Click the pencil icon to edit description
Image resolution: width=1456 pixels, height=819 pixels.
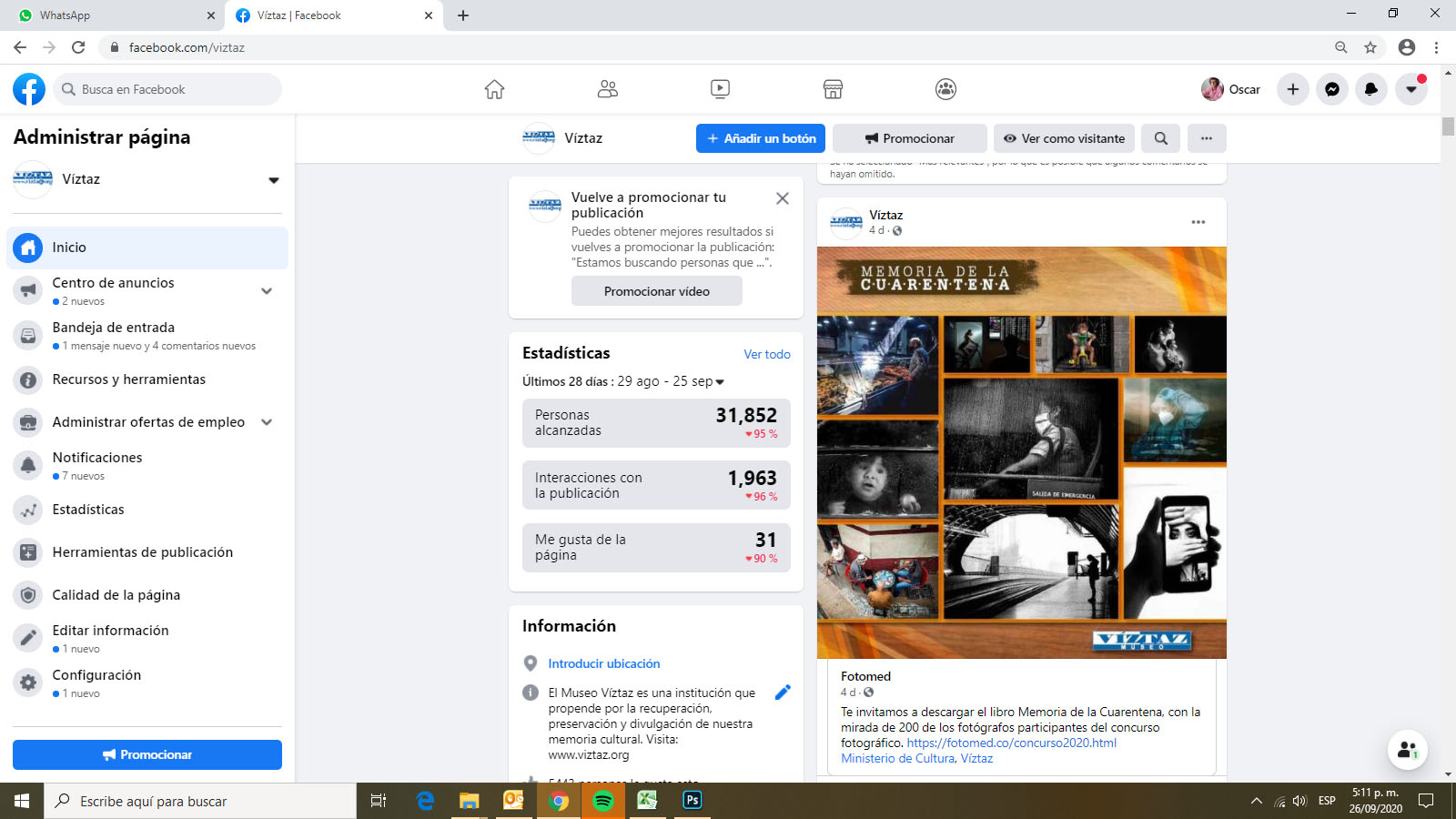coord(783,693)
